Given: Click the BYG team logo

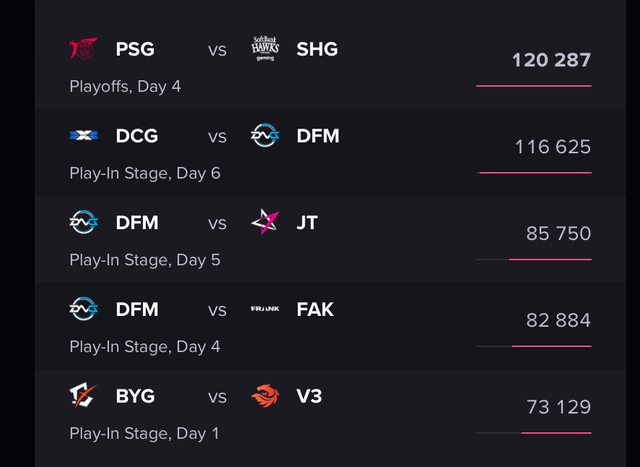Looking at the screenshot, I should 83,396.
